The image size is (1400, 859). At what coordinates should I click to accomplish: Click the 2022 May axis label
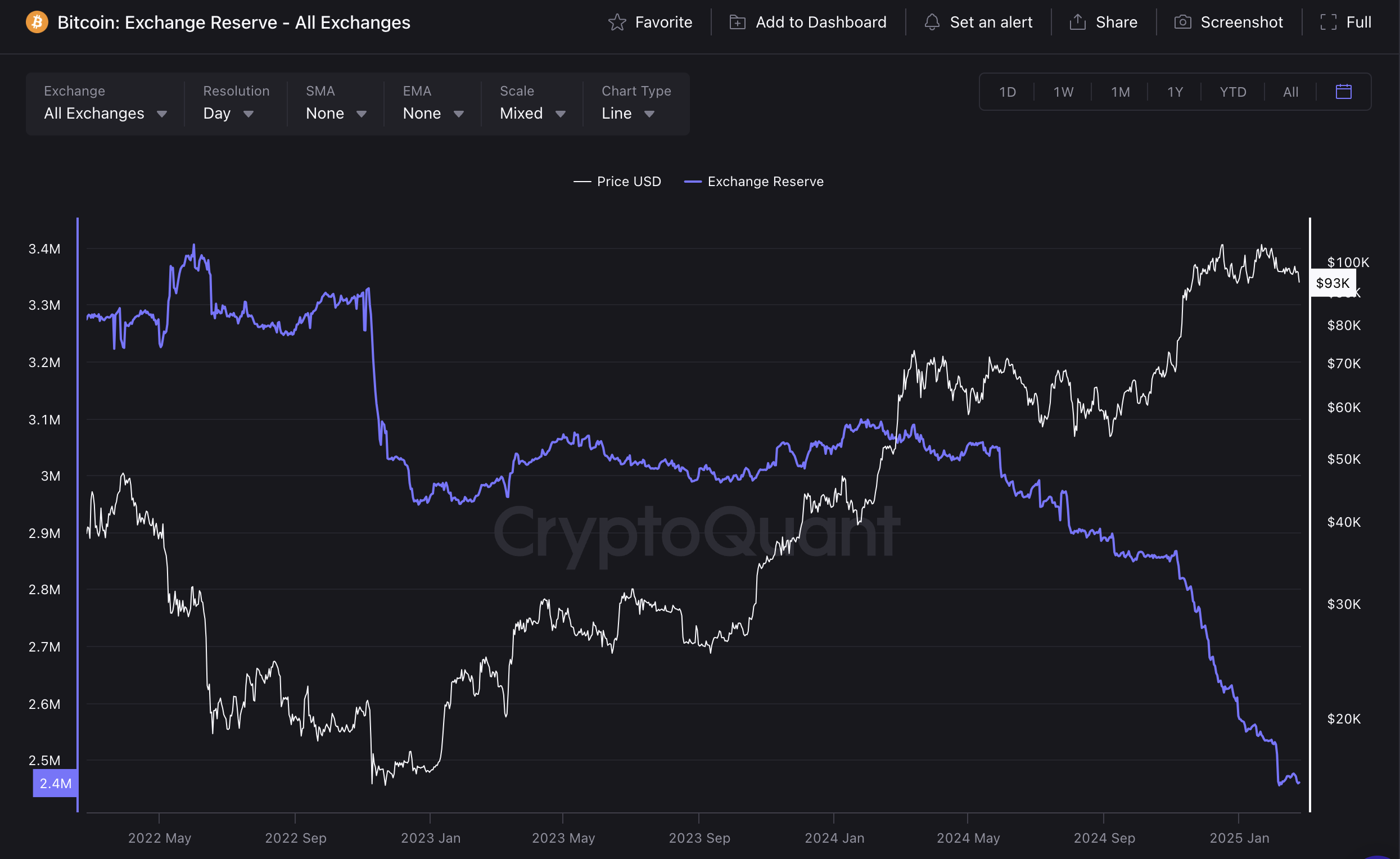click(160, 838)
